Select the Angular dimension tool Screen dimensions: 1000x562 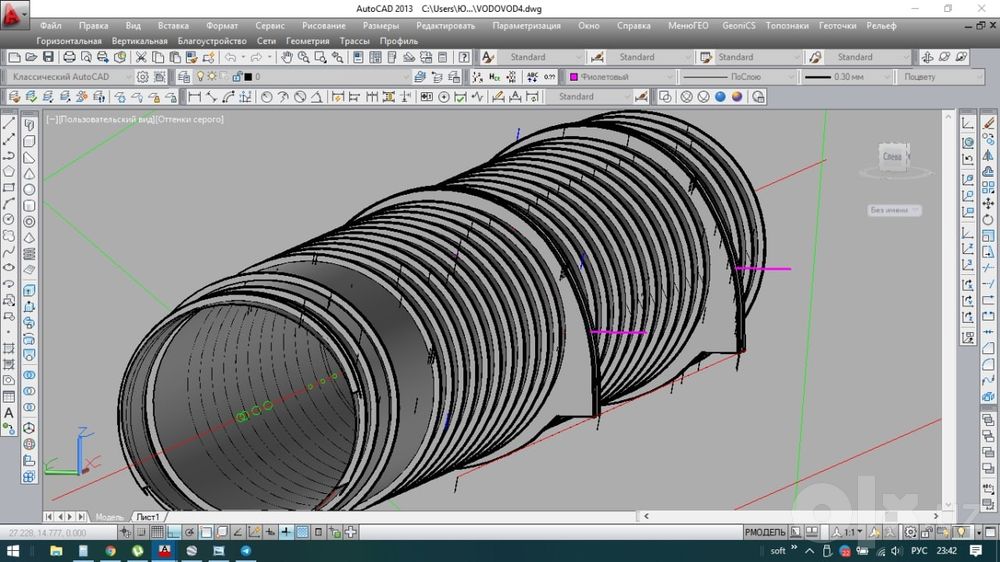316,97
